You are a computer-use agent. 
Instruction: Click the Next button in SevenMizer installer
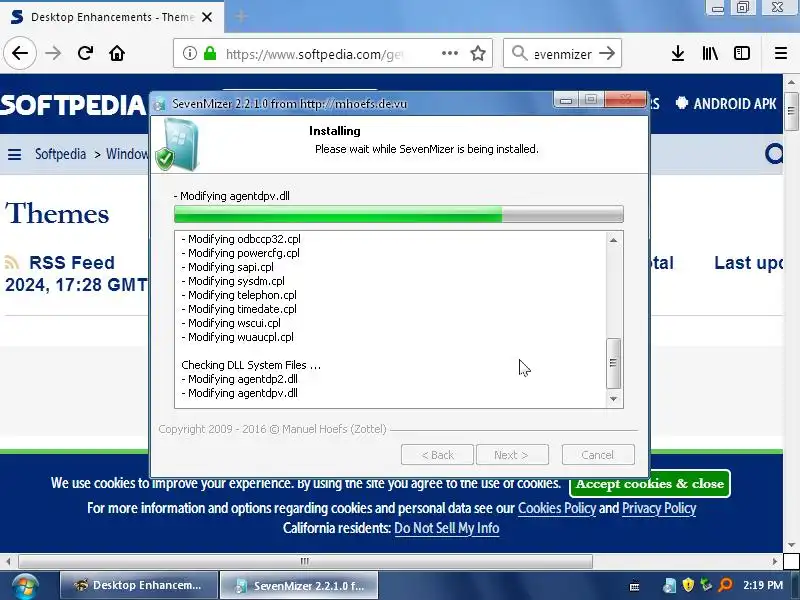(x=512, y=455)
